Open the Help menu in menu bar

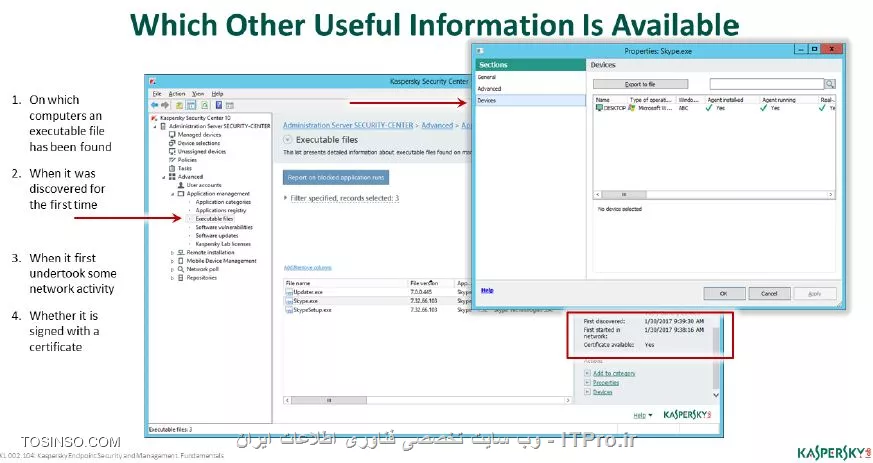(x=217, y=94)
